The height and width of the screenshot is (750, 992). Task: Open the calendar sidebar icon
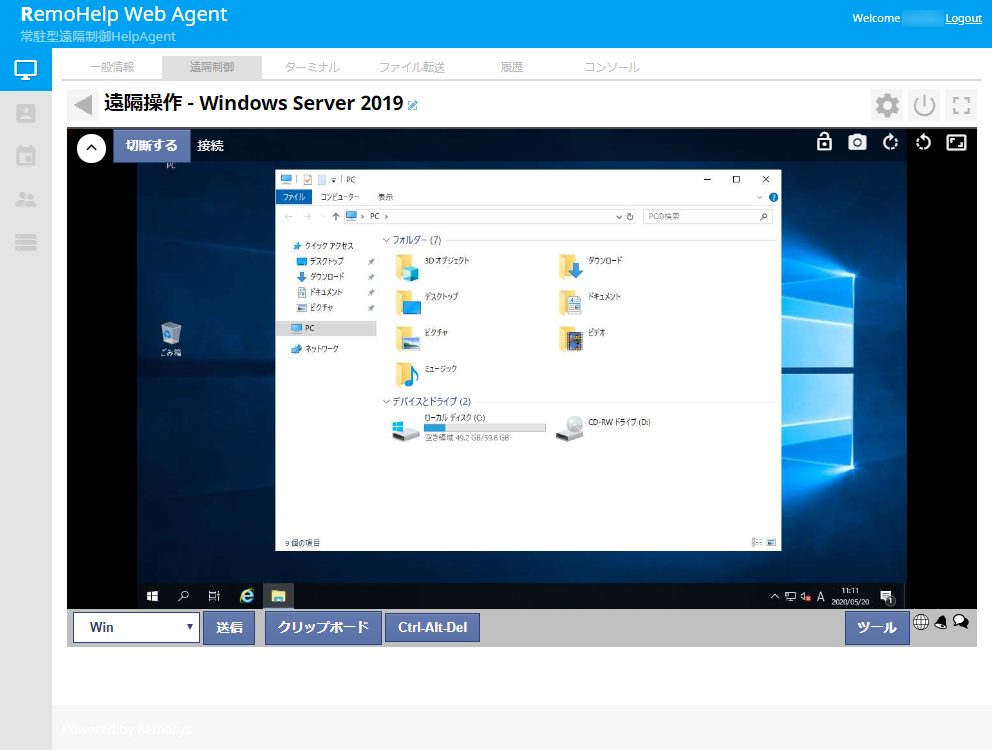[25, 156]
